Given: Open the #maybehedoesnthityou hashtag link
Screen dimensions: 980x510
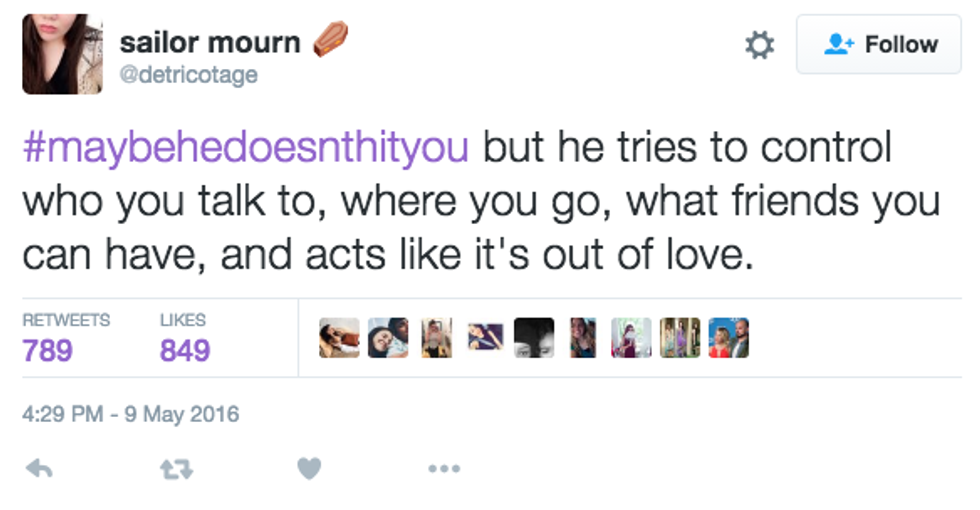Looking at the screenshot, I should point(245,148).
